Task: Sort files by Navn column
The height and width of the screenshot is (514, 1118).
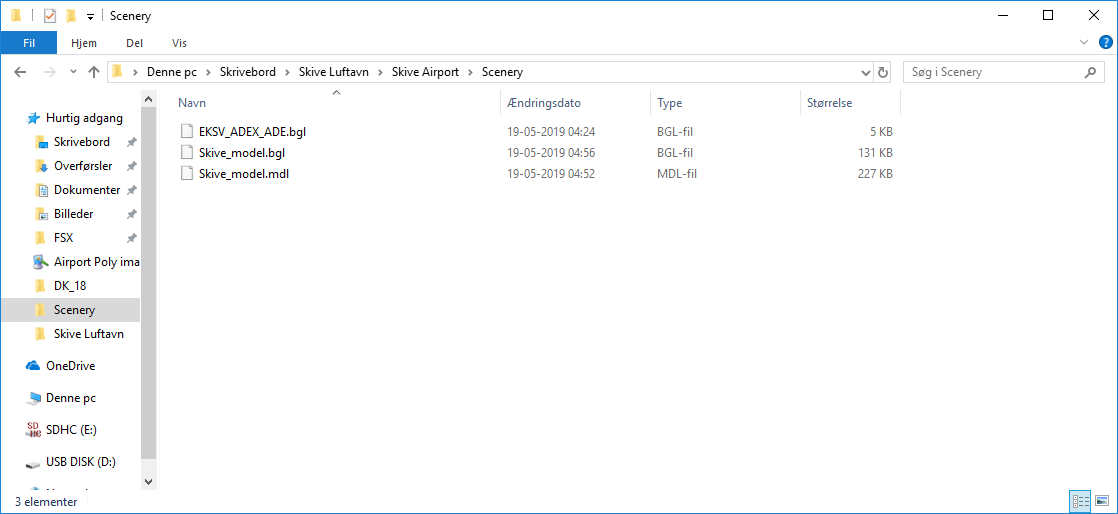Action: click(337, 103)
